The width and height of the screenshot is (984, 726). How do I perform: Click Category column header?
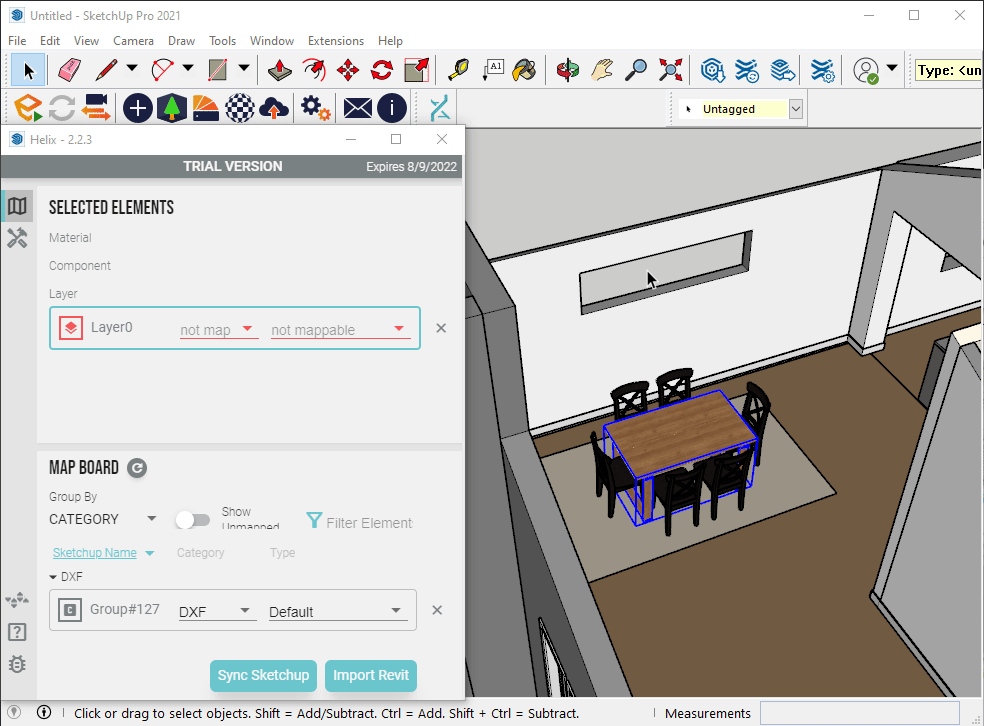[200, 553]
